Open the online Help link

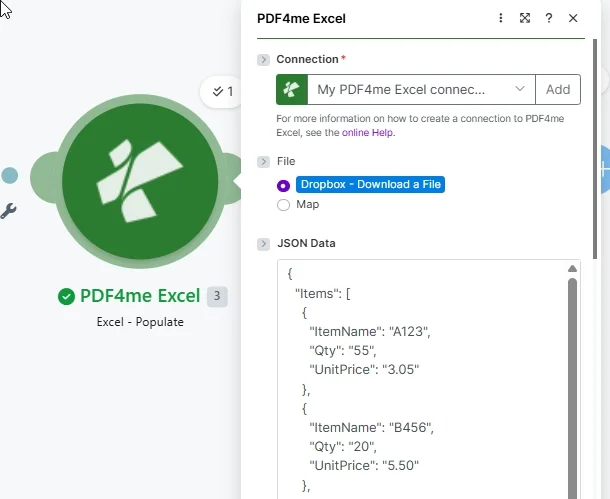click(x=367, y=133)
